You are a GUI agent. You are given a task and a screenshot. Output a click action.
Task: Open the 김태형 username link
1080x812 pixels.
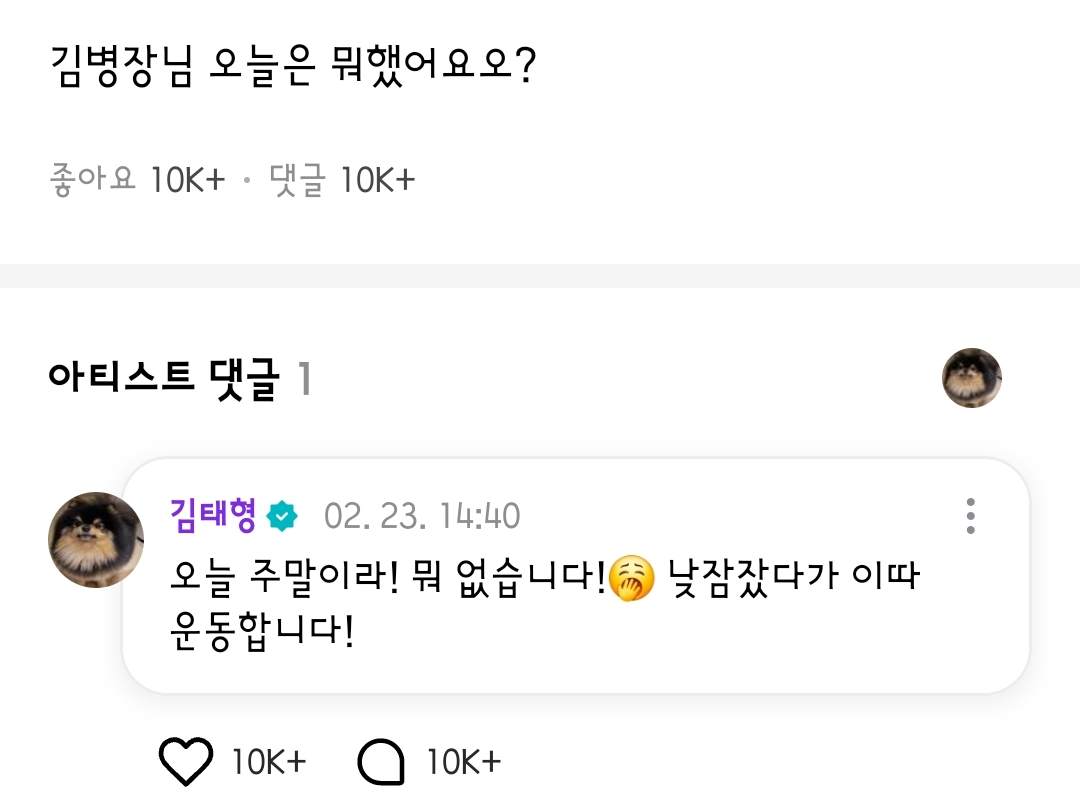pyautogui.click(x=214, y=516)
